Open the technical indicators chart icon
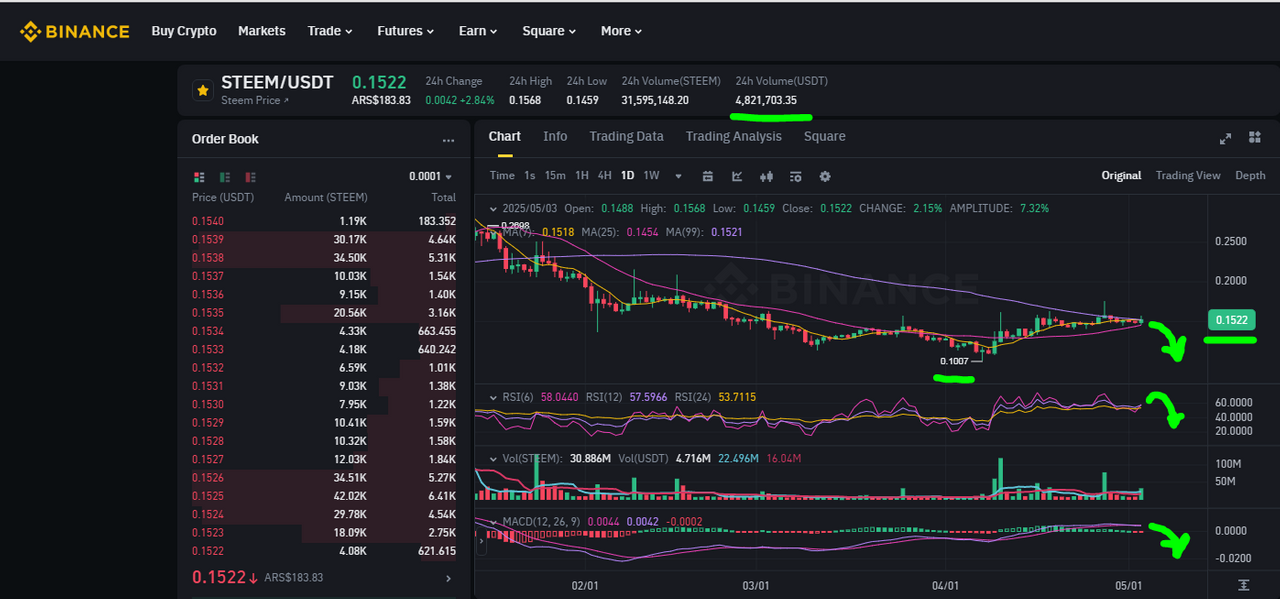The height and width of the screenshot is (599, 1280). tap(737, 176)
